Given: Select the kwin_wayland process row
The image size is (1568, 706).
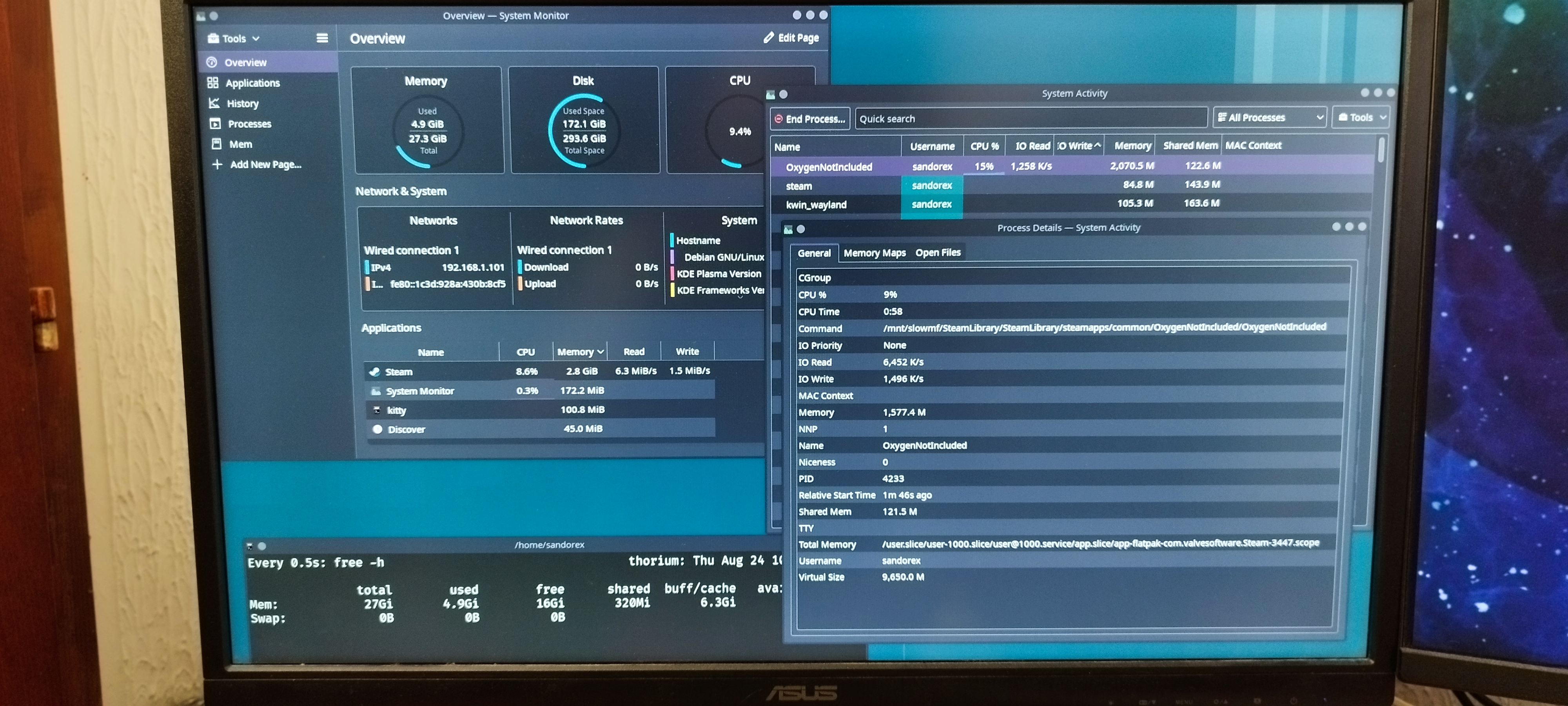Looking at the screenshot, I should pyautogui.click(x=816, y=205).
